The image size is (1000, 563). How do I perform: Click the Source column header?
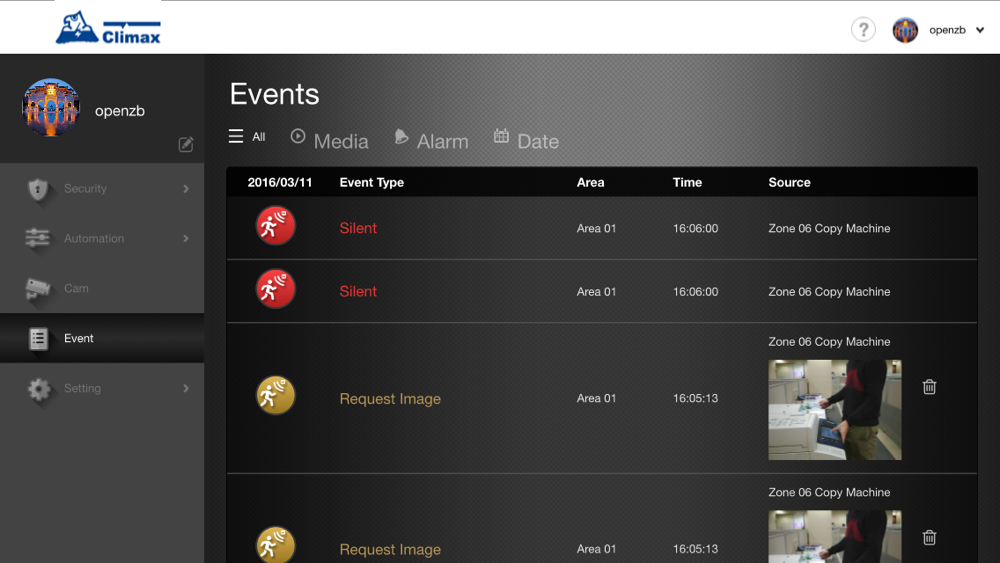[x=790, y=182]
